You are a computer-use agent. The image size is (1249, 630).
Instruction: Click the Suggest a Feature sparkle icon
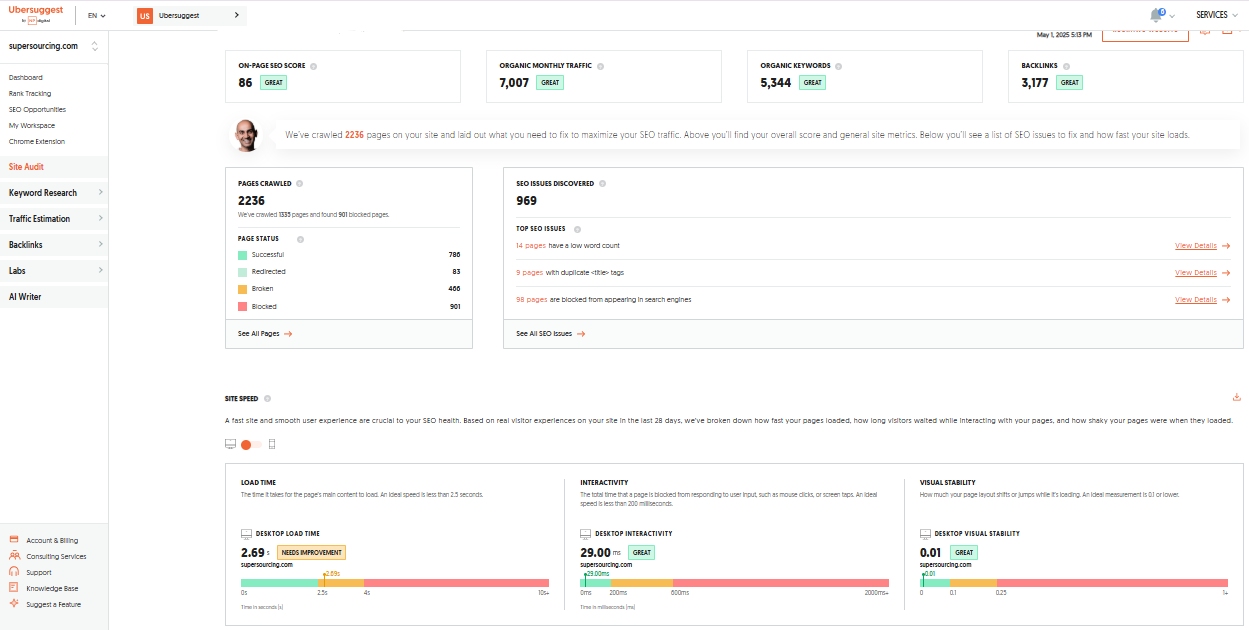[14, 604]
